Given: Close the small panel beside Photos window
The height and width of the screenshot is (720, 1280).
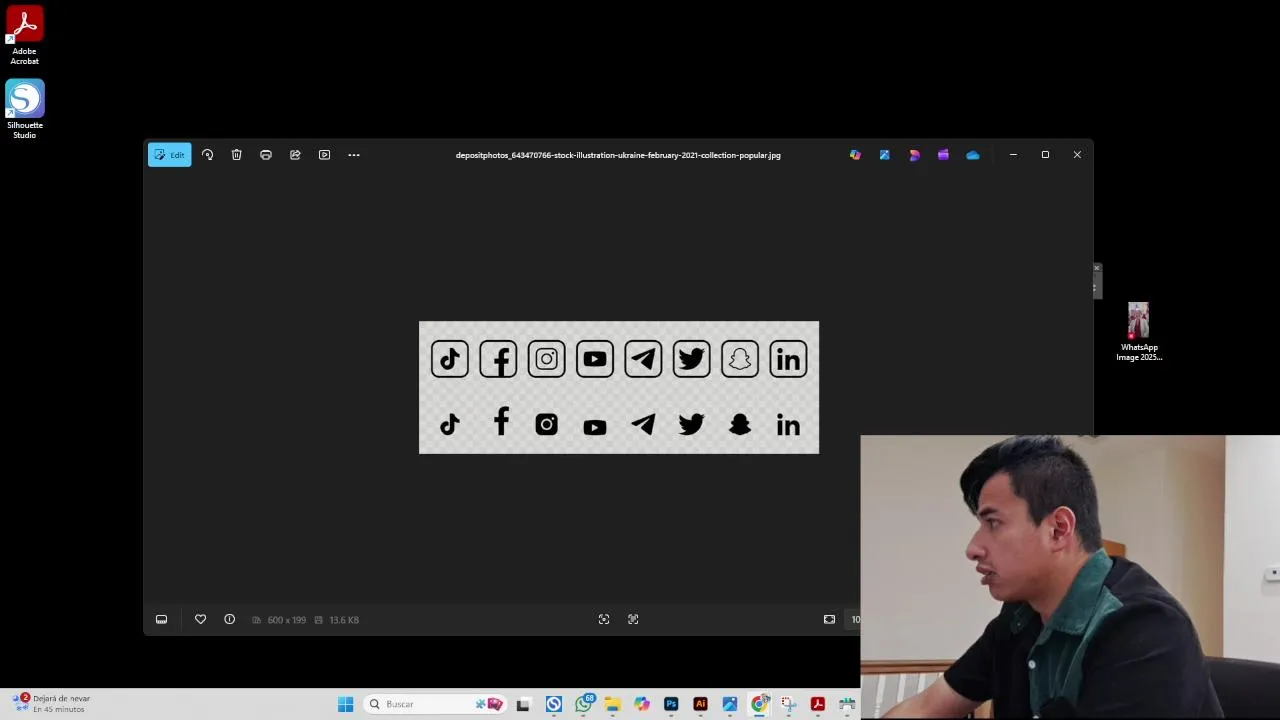Looking at the screenshot, I should pyautogui.click(x=1096, y=268).
